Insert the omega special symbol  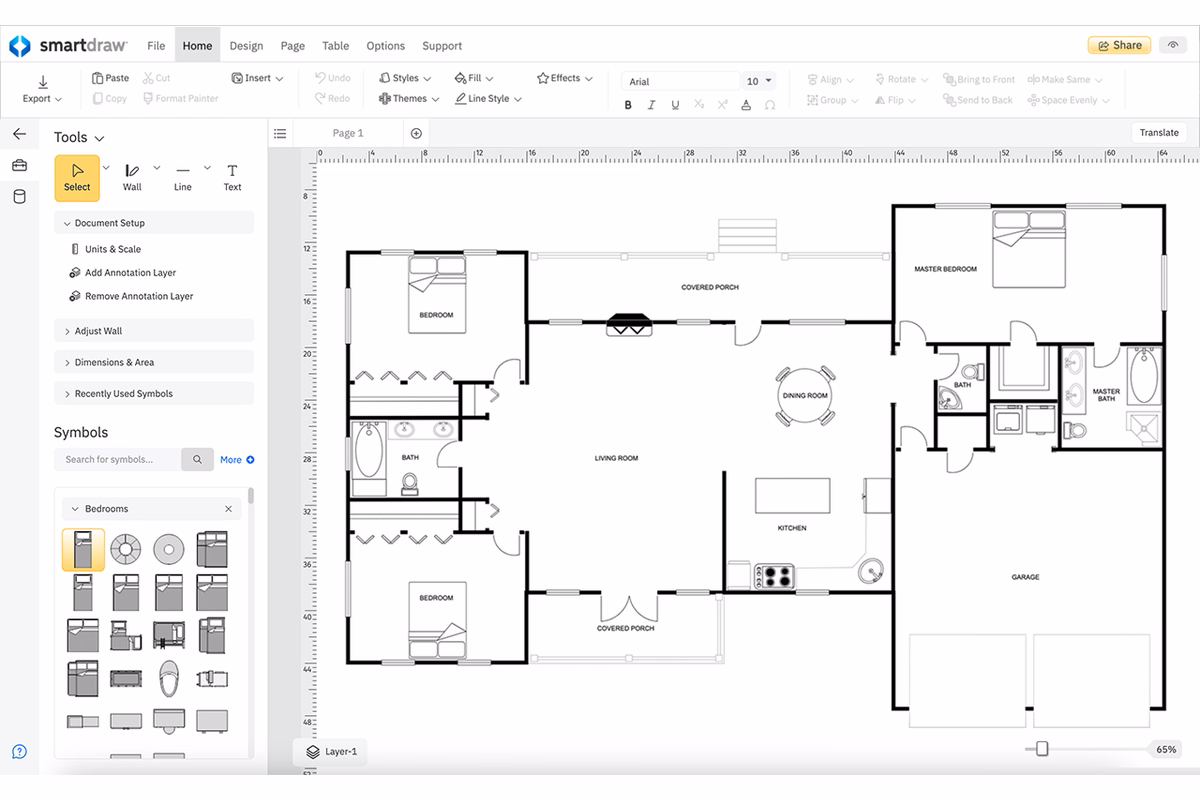click(x=769, y=105)
